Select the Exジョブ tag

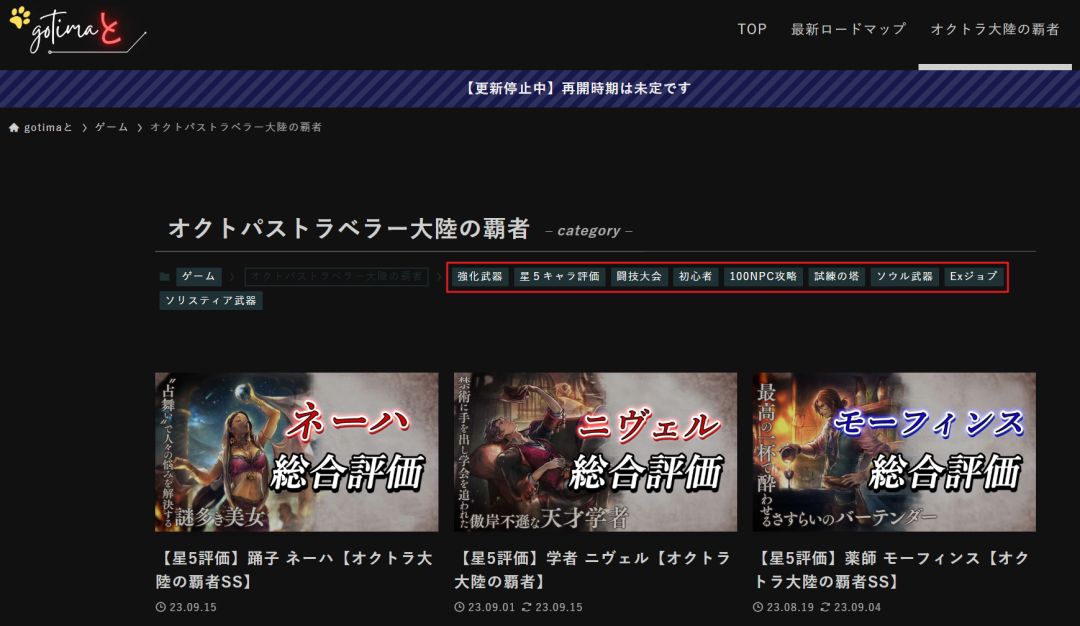click(x=973, y=276)
